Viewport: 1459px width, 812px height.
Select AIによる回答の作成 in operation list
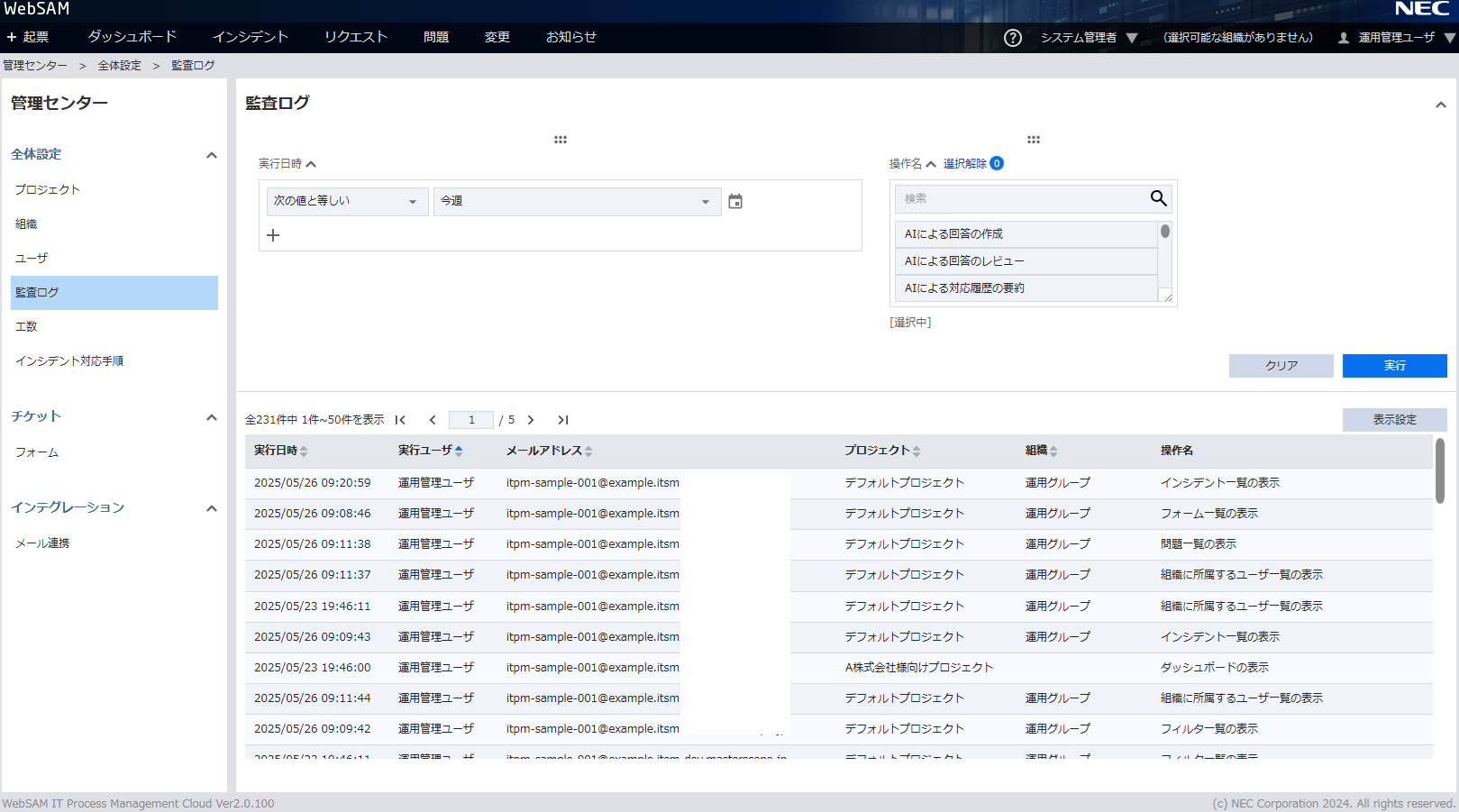(x=1026, y=234)
